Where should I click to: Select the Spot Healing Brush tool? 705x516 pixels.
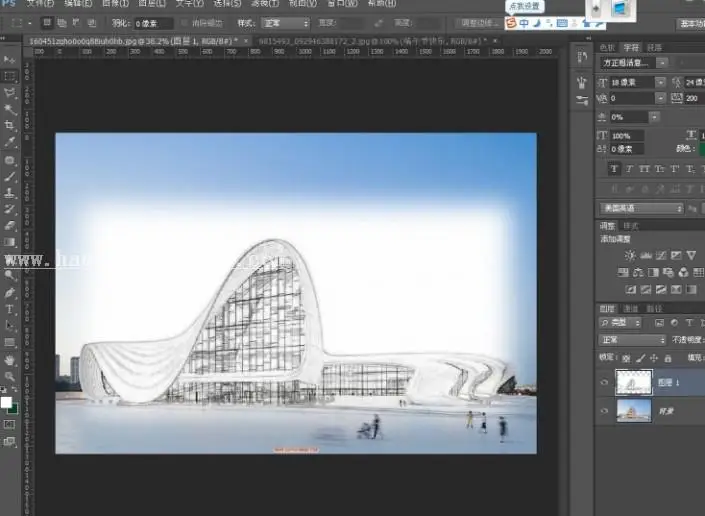point(9,160)
